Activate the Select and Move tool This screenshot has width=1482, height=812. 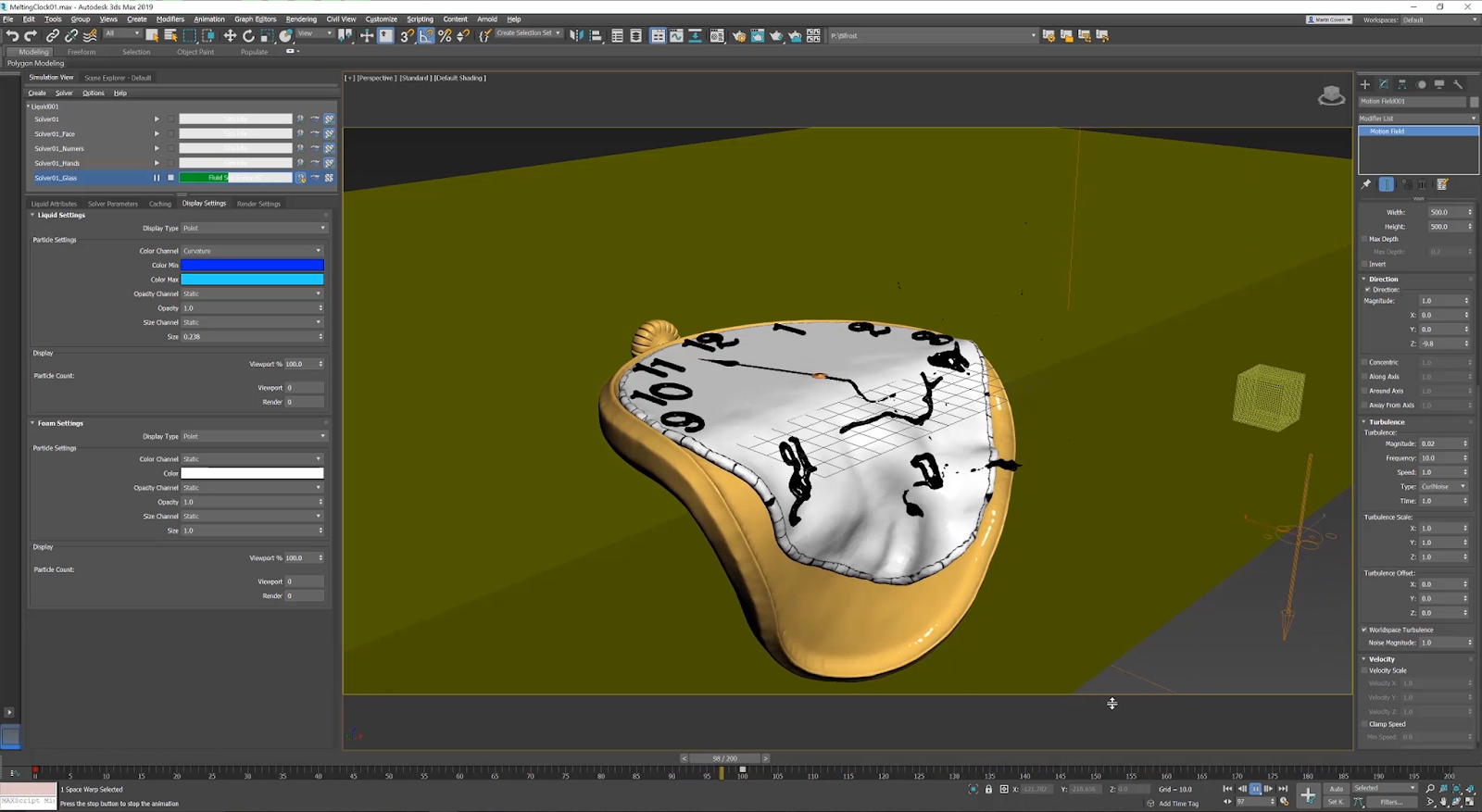point(230,36)
